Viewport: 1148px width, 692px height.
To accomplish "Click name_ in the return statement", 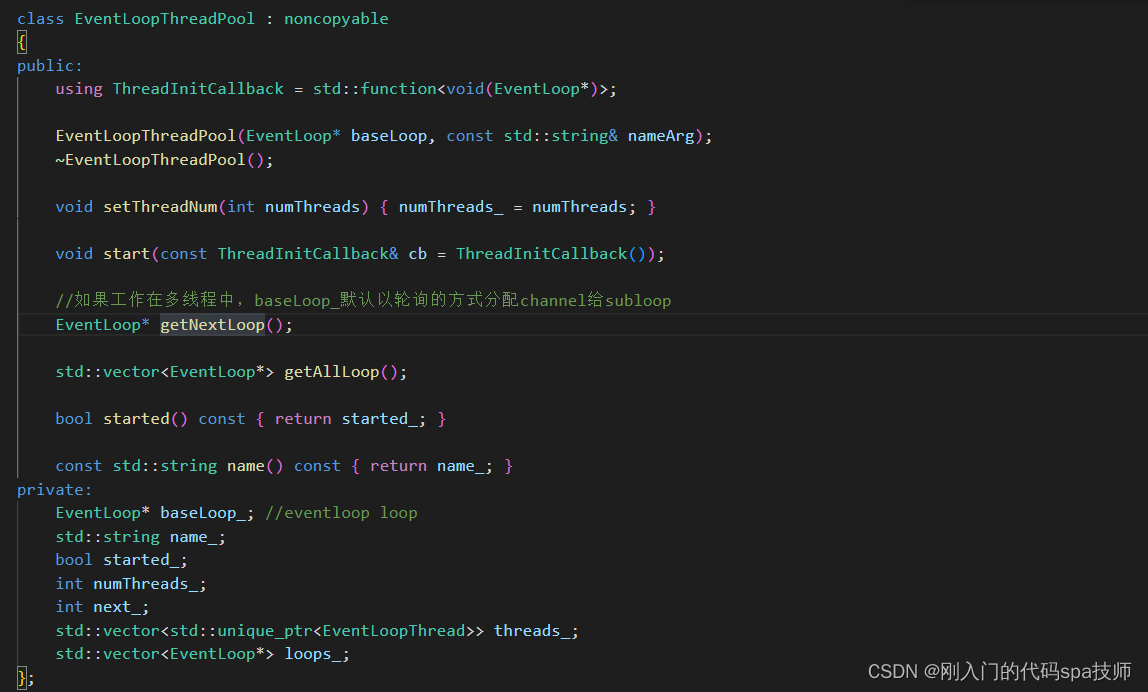I will [461, 466].
